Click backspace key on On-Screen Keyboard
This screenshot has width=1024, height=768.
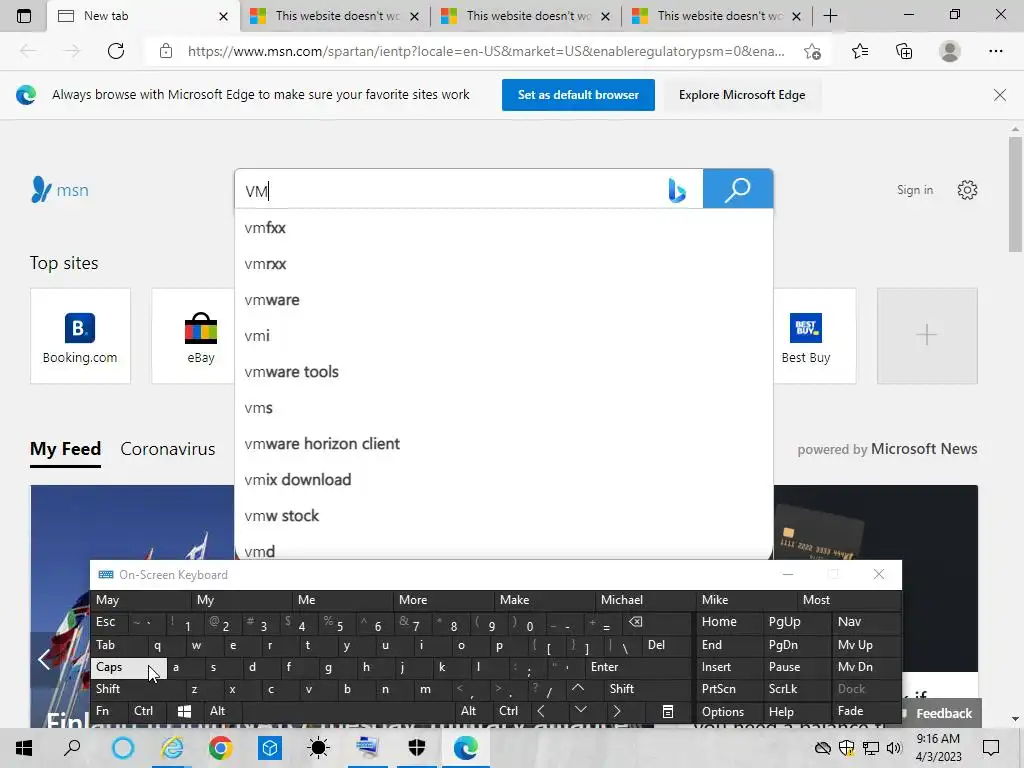tap(655, 622)
